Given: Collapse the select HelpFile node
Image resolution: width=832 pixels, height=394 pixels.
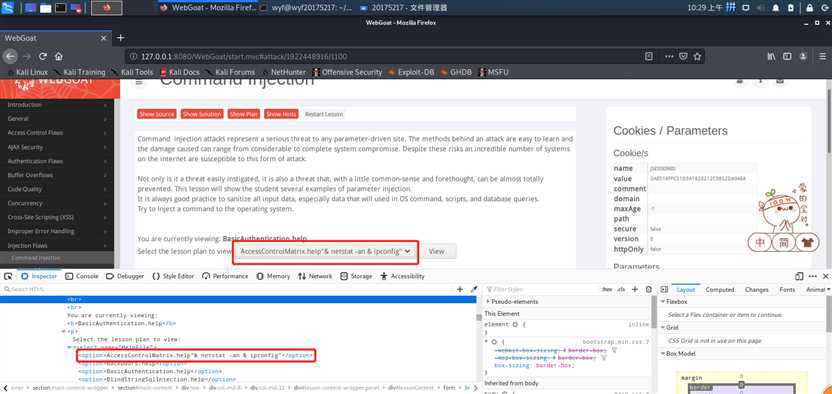Looking at the screenshot, I should click(x=70, y=347).
